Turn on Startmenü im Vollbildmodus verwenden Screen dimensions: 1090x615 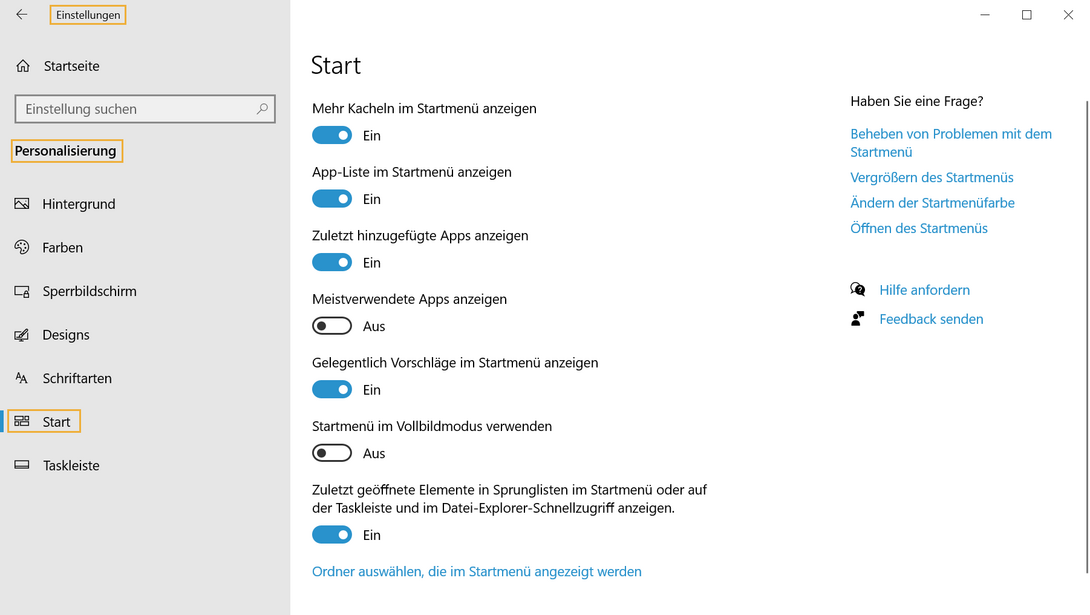pos(331,452)
